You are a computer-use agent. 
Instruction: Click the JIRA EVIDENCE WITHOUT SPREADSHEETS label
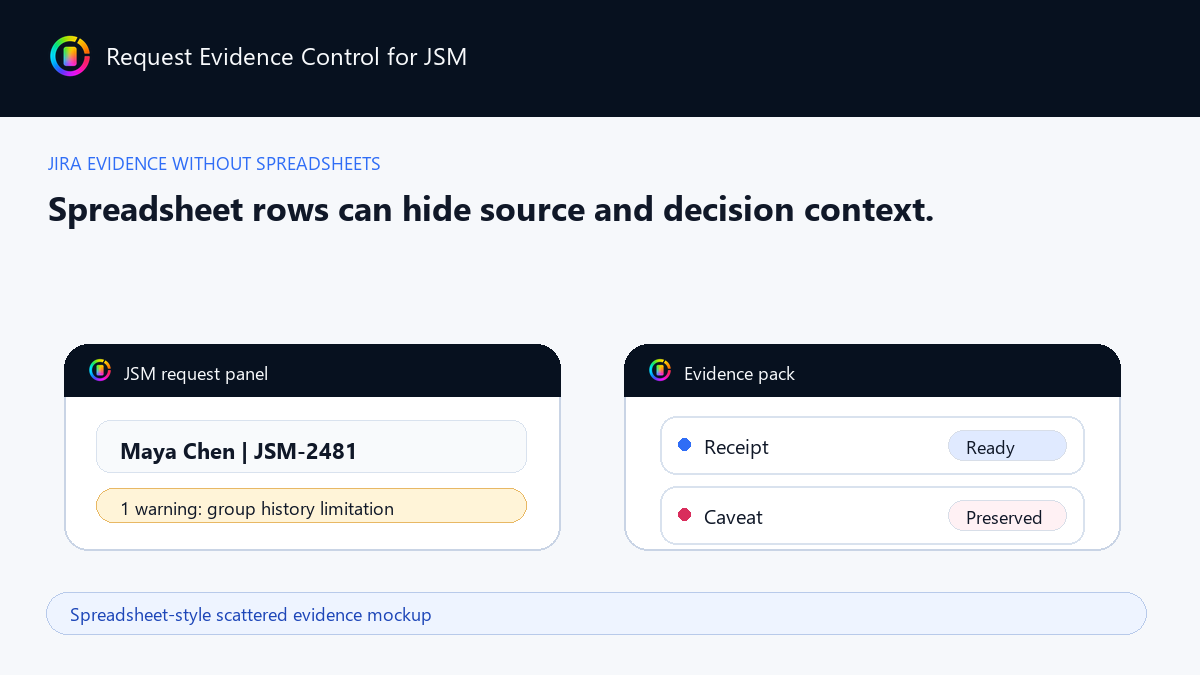[x=214, y=164]
